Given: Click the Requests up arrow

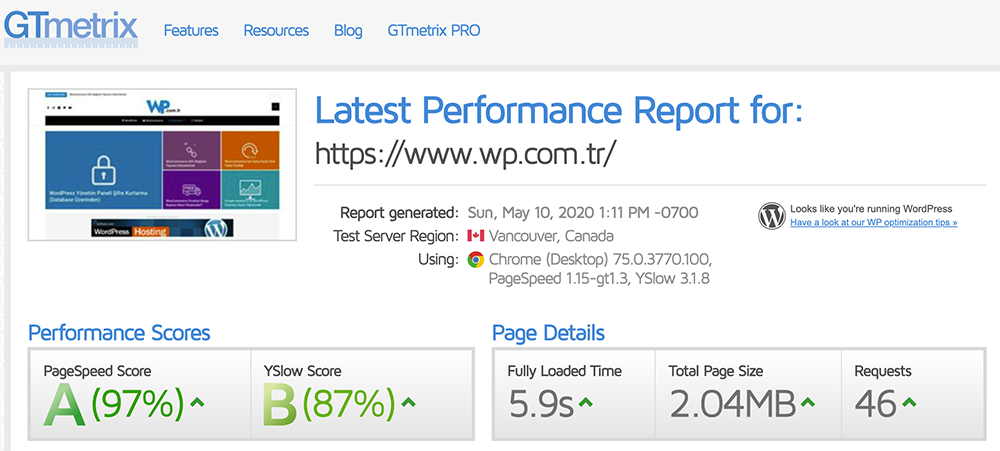Looking at the screenshot, I should pyautogui.click(x=909, y=403).
